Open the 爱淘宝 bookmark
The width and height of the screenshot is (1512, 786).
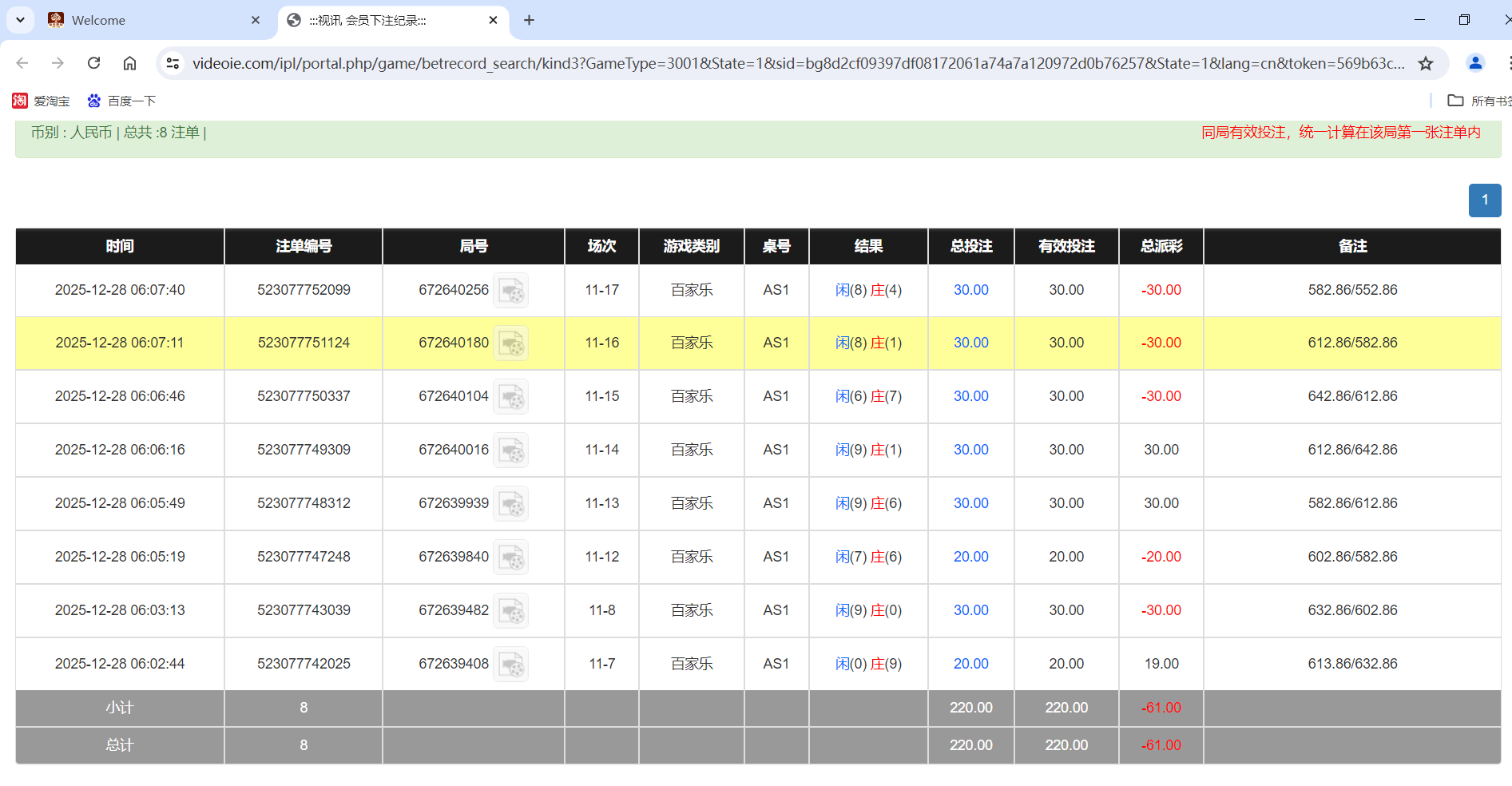pyautogui.click(x=42, y=101)
